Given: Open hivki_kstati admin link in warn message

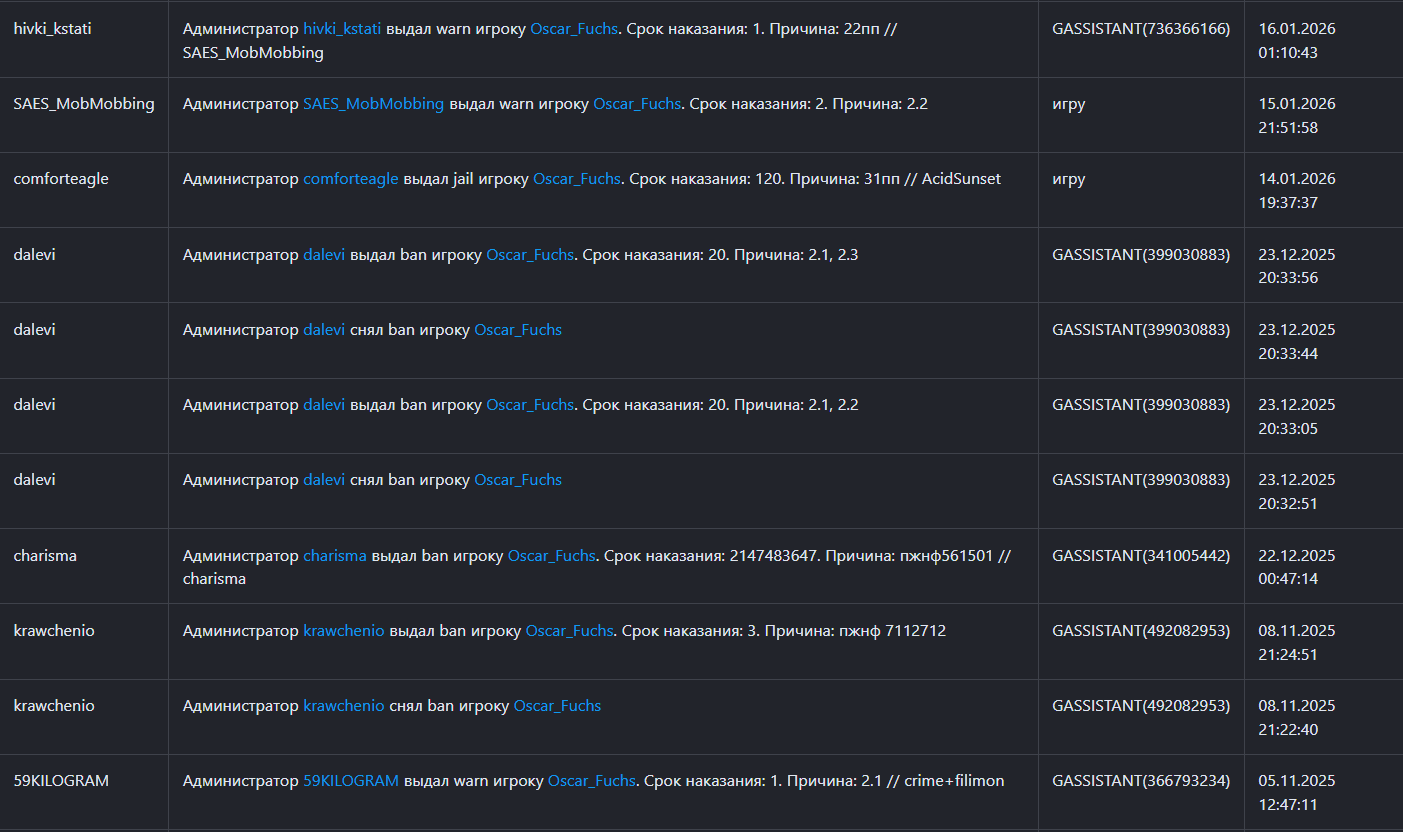Looking at the screenshot, I should pos(342,29).
